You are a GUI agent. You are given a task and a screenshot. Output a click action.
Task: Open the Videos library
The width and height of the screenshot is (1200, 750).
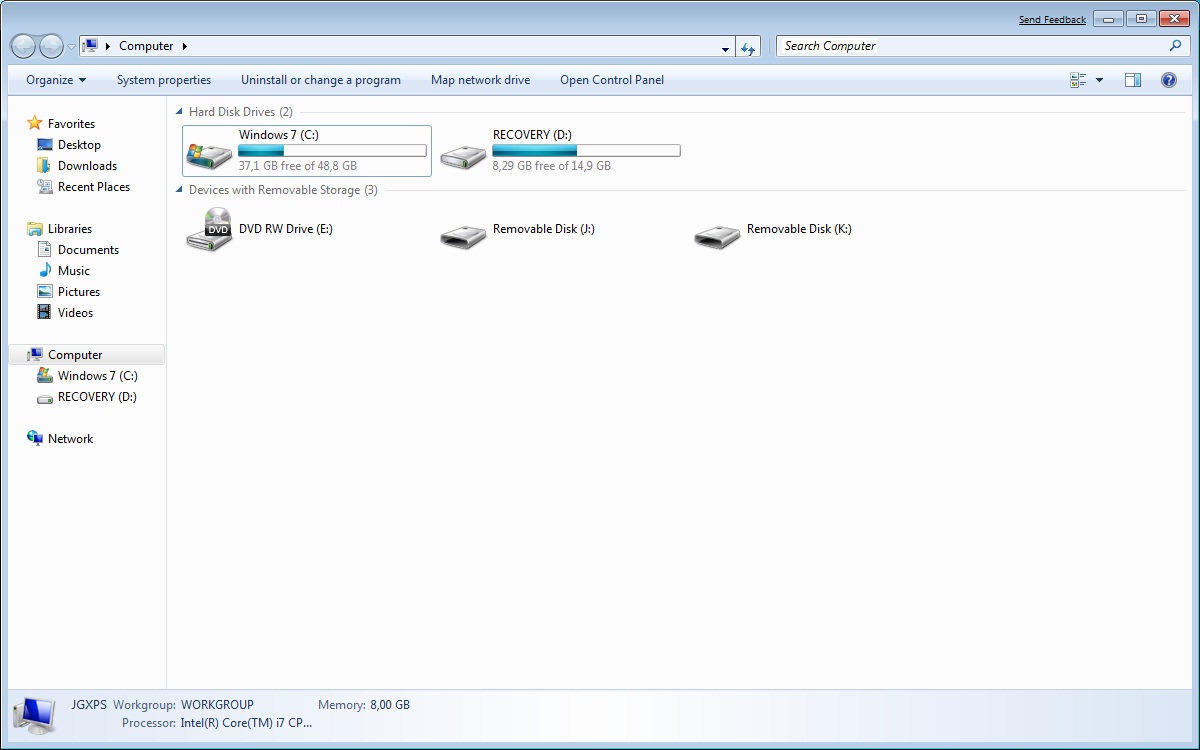pyautogui.click(x=75, y=313)
